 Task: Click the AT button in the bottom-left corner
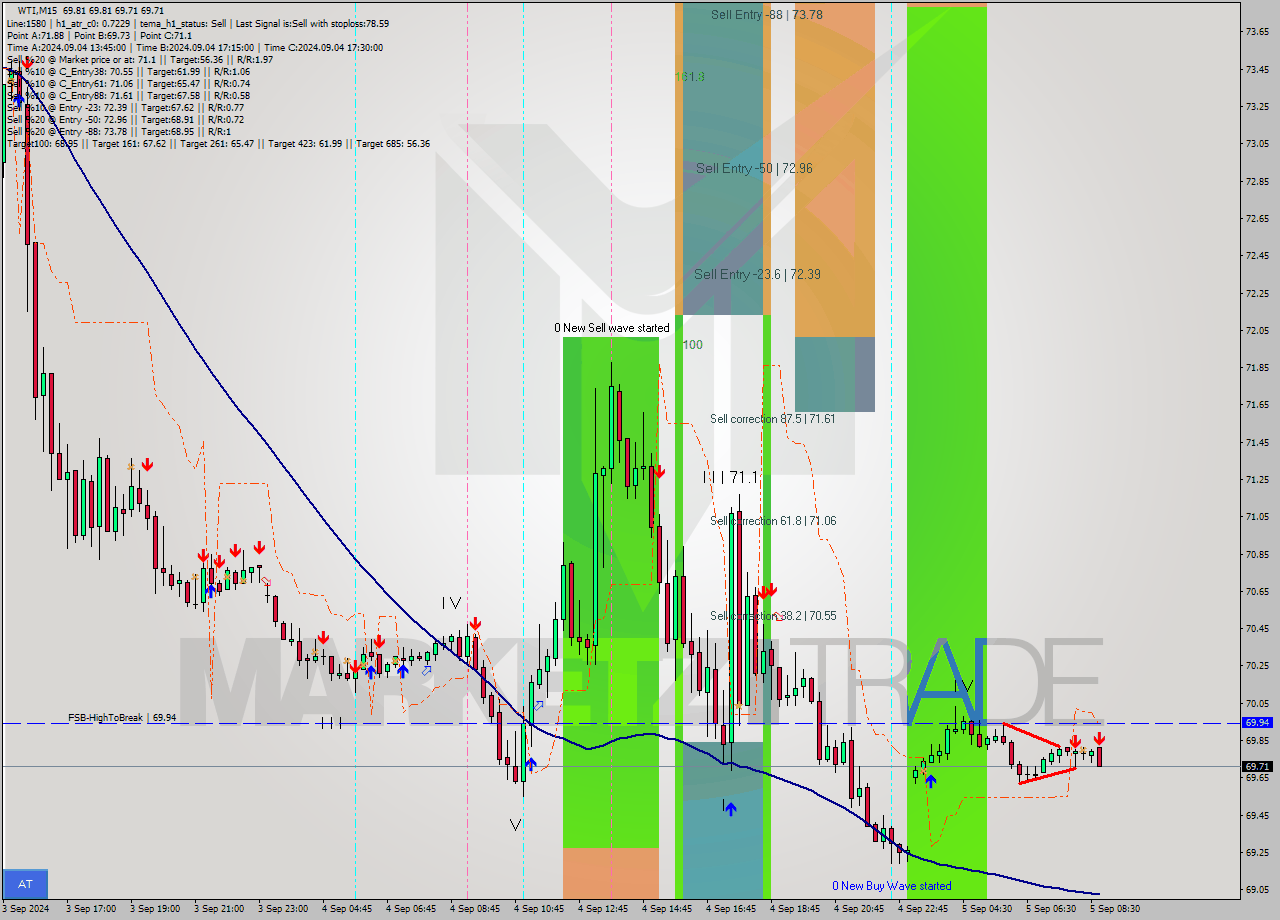(x=24, y=885)
